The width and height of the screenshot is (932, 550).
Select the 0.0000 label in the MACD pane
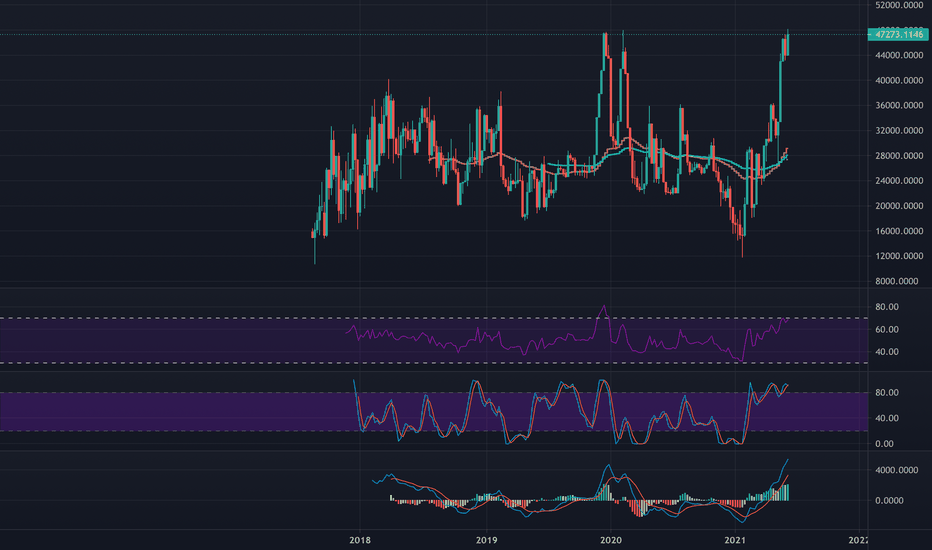889,501
